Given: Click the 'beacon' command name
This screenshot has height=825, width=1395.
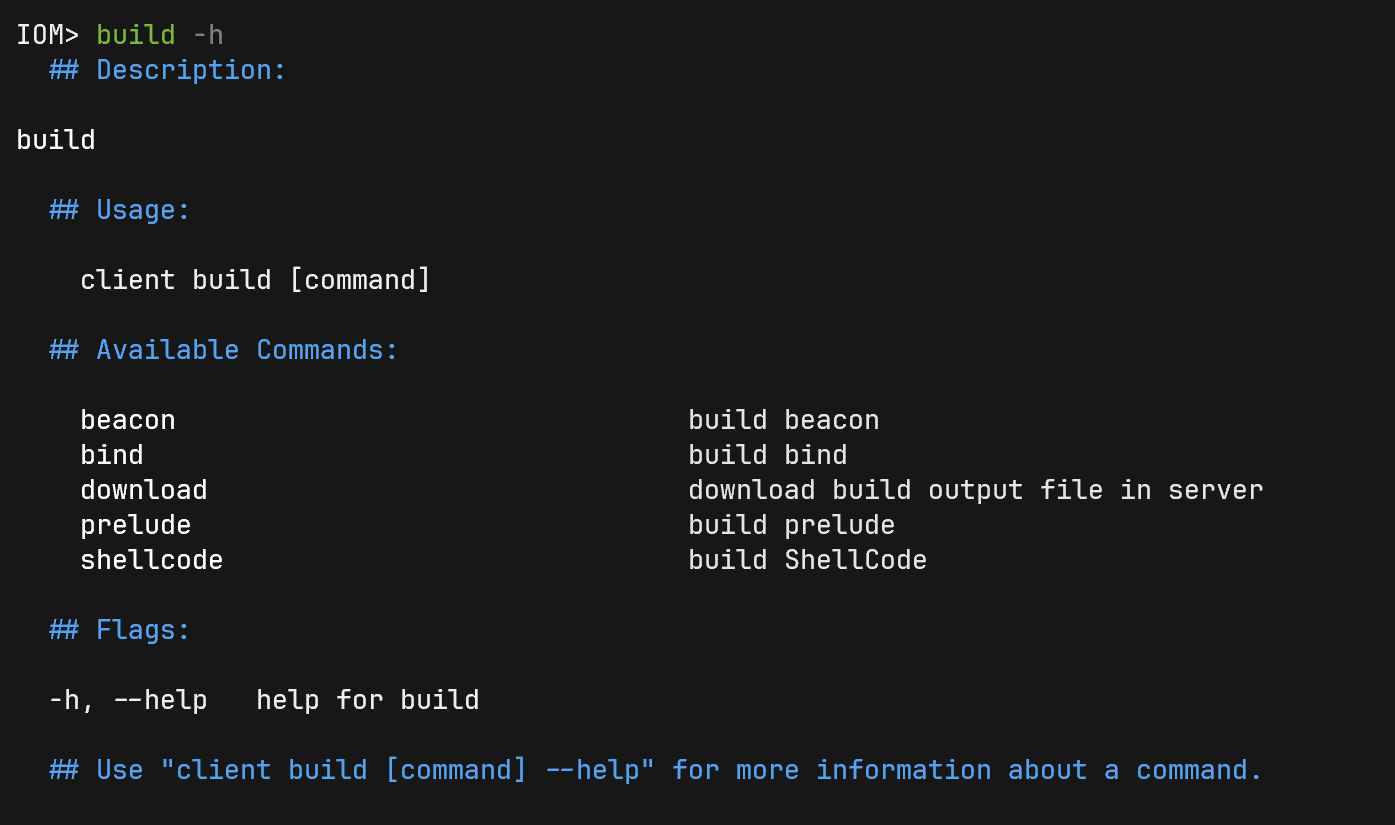Looking at the screenshot, I should (128, 420).
